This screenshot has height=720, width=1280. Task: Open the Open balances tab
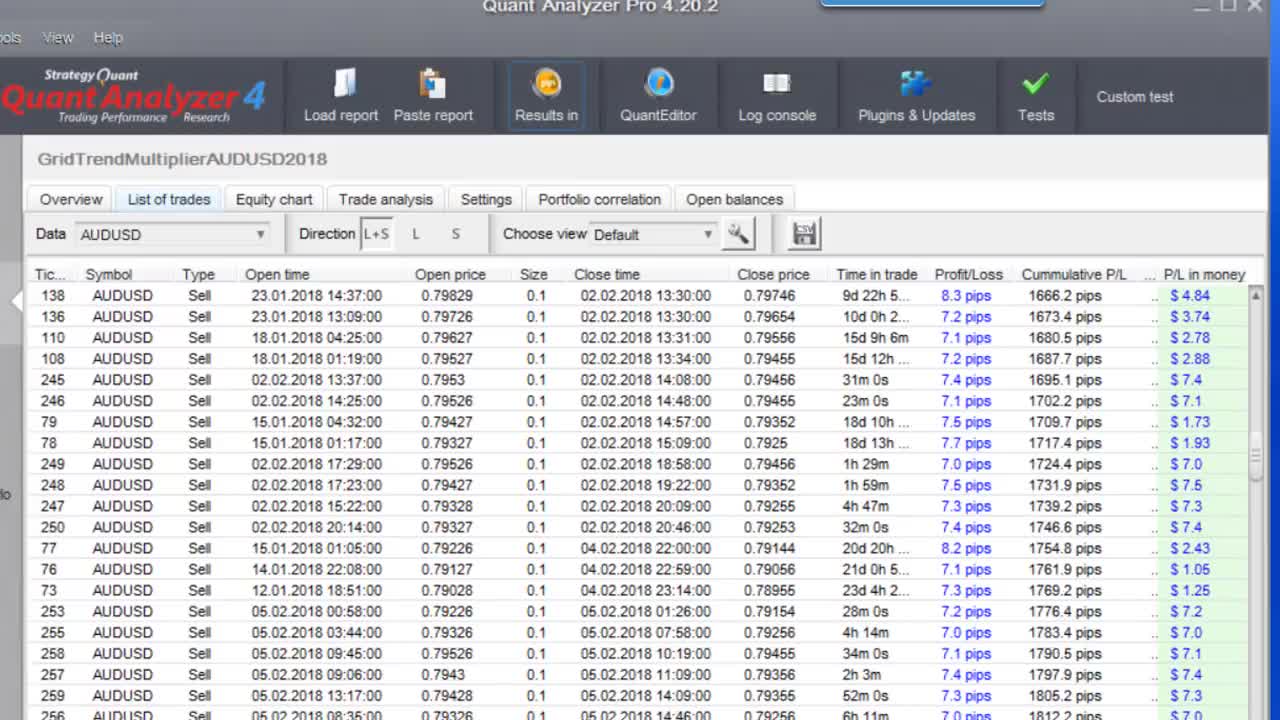pos(734,199)
